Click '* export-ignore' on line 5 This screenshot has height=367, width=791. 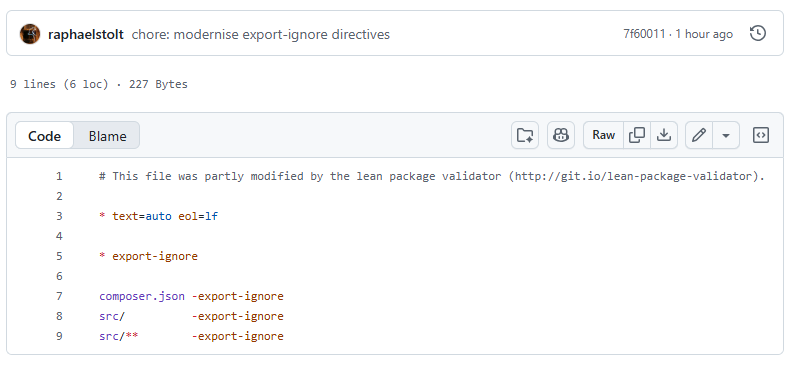click(148, 256)
